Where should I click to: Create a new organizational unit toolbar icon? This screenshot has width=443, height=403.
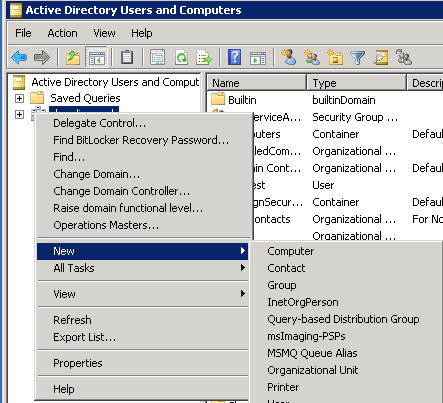[x=335, y=57]
